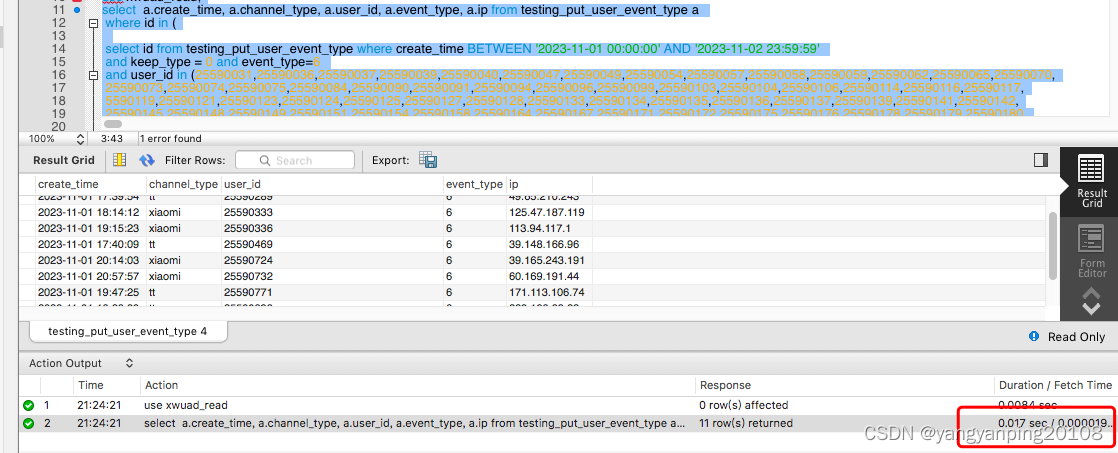
Task: Click the '0.0084 sec' duration value
Action: [x=1027, y=405]
